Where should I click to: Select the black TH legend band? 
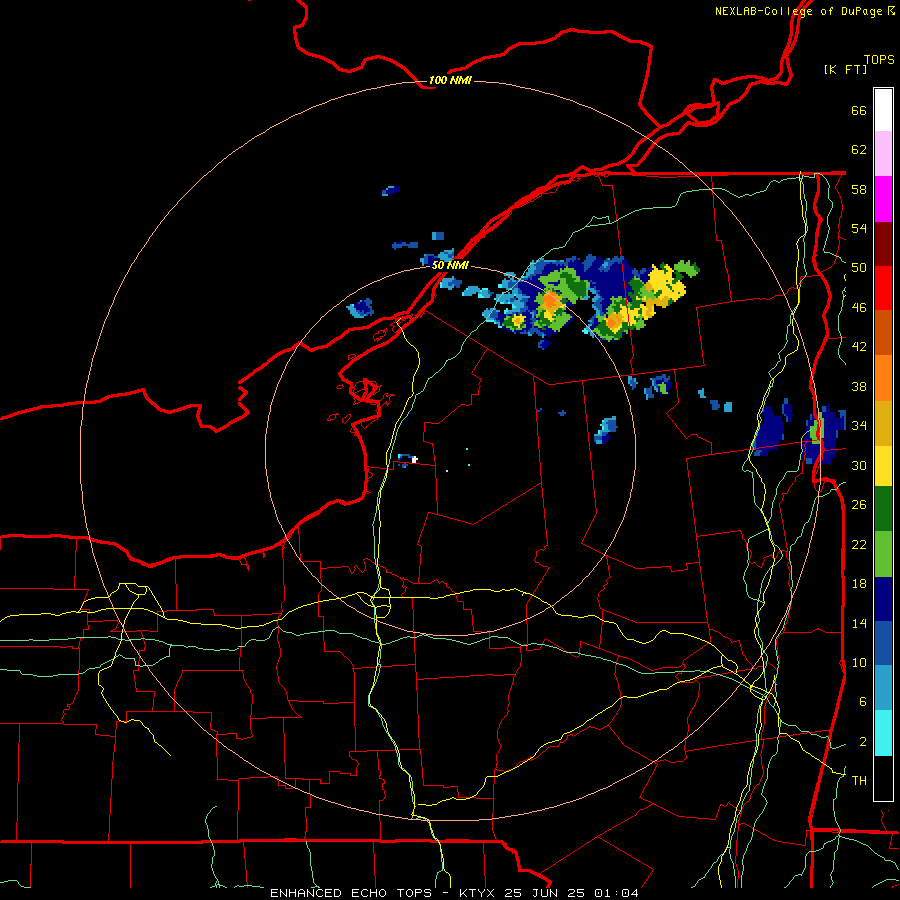(x=883, y=778)
